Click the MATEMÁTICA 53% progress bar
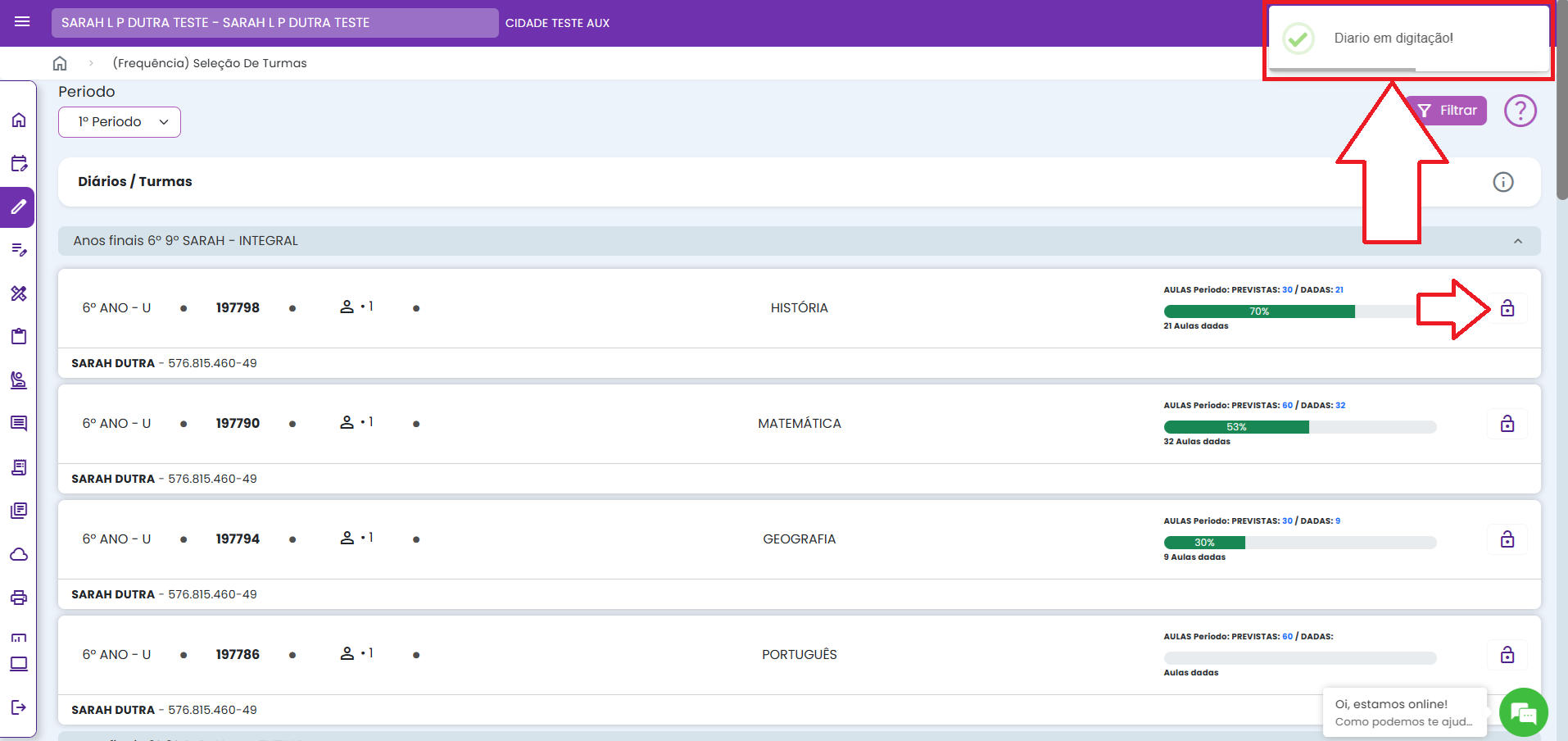Screen dimensions: 1568x741 click(1299, 427)
